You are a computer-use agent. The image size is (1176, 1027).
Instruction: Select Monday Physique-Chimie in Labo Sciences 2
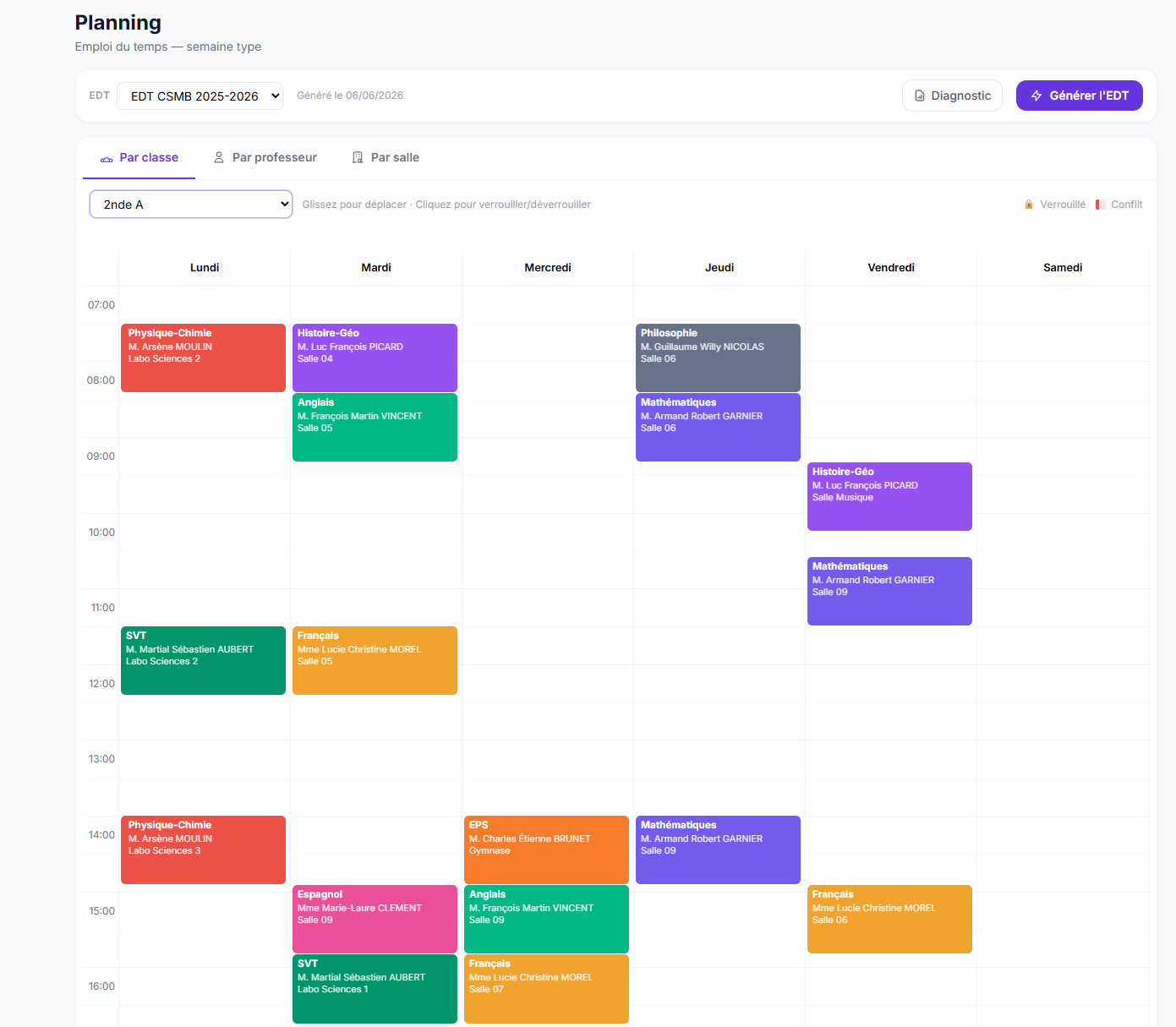(x=203, y=358)
